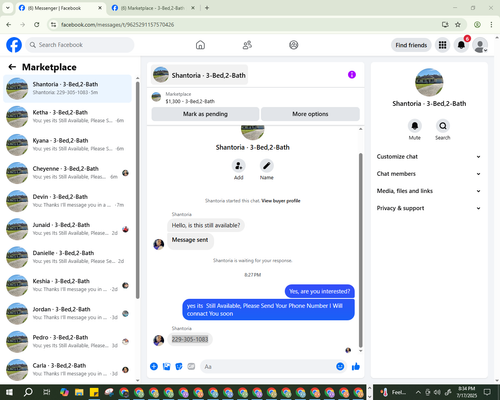Viewport: 500px width, 400px height.
Task: Click Mark as pending button
Action: pyautogui.click(x=205, y=114)
